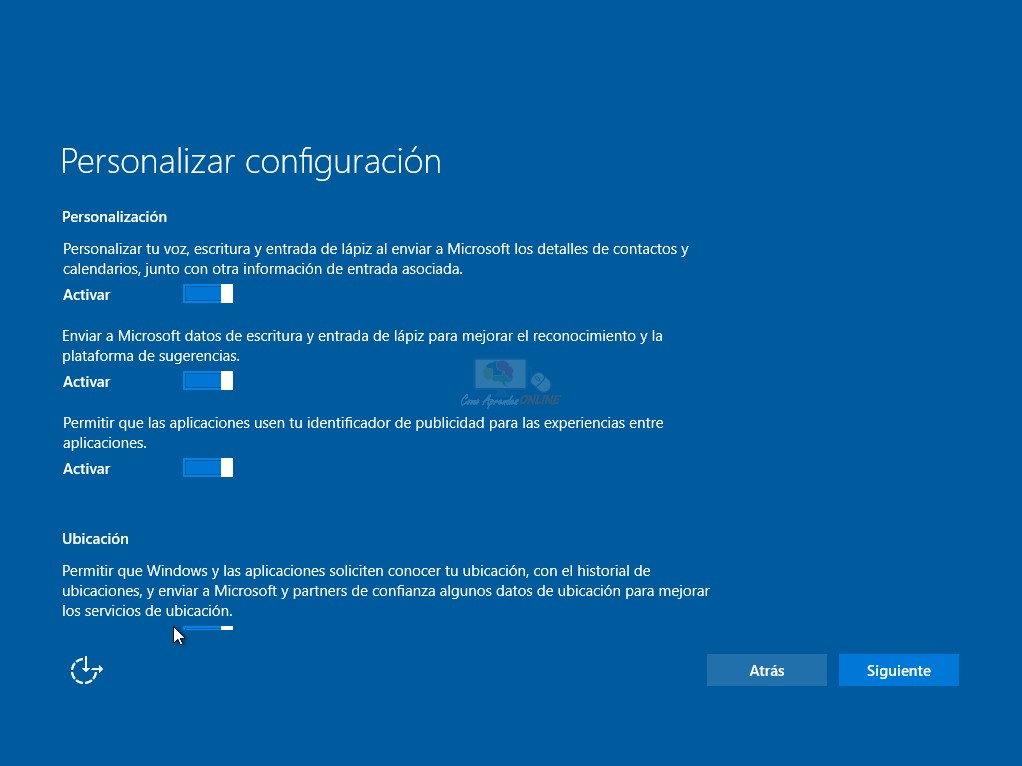Click Activar label under voice personalization text

click(87, 295)
